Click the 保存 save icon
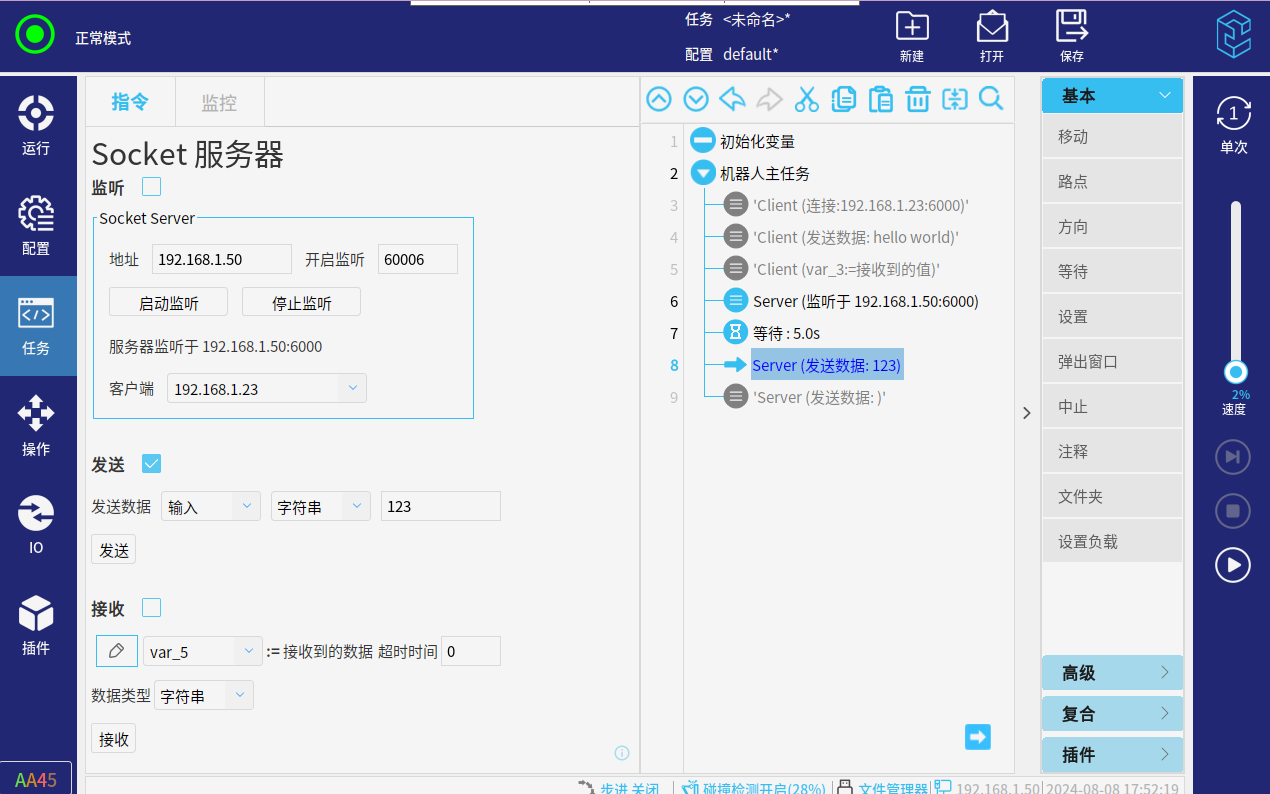Image resolution: width=1270 pixels, height=794 pixels. pos(1072,37)
